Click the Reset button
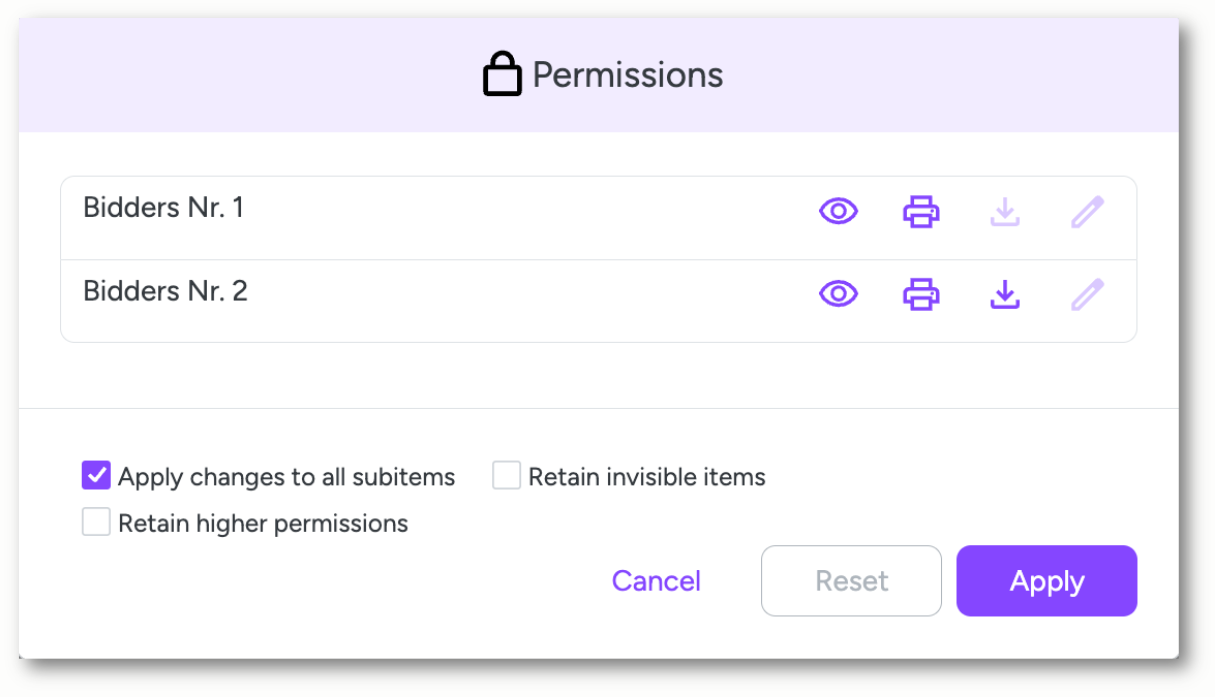 point(852,581)
